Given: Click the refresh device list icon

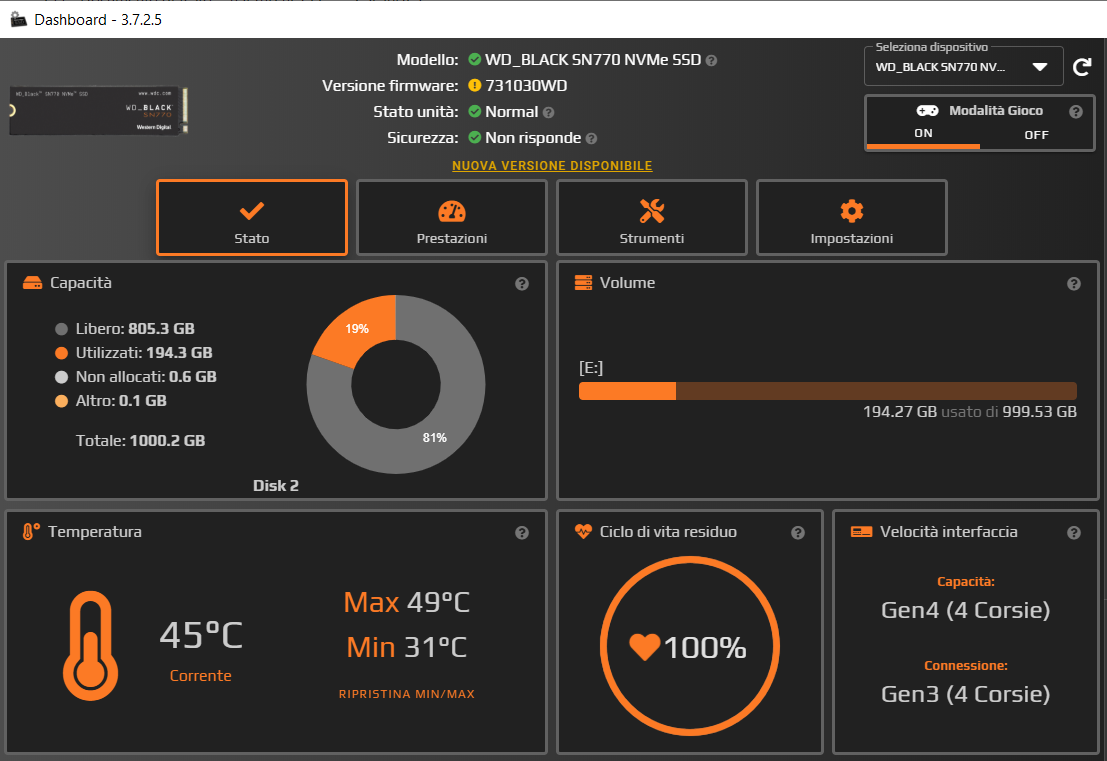Looking at the screenshot, I should click(1082, 67).
